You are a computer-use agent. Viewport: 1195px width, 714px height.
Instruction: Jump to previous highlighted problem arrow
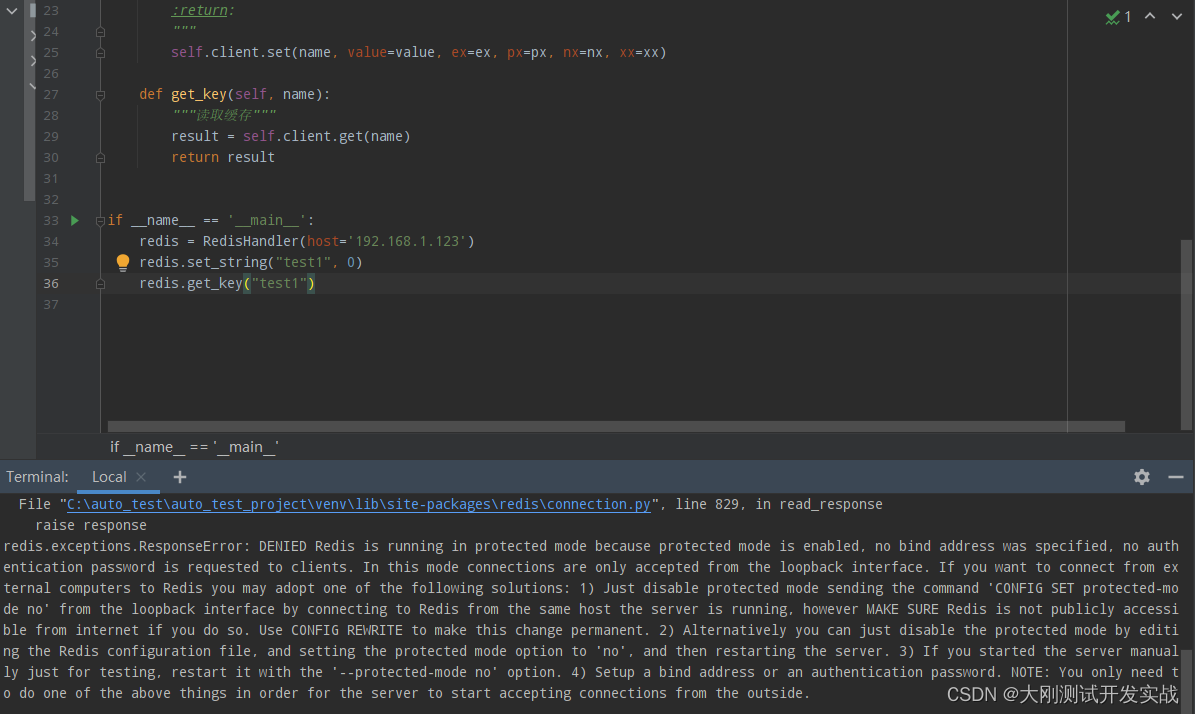click(x=1150, y=16)
